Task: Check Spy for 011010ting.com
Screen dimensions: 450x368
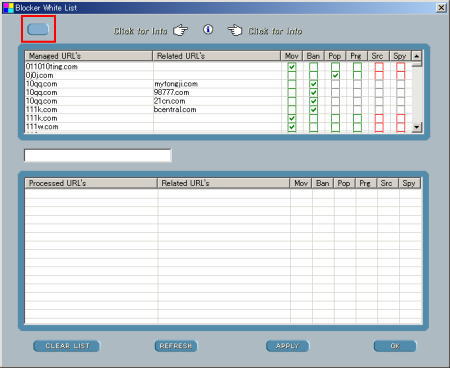Action: coord(401,67)
